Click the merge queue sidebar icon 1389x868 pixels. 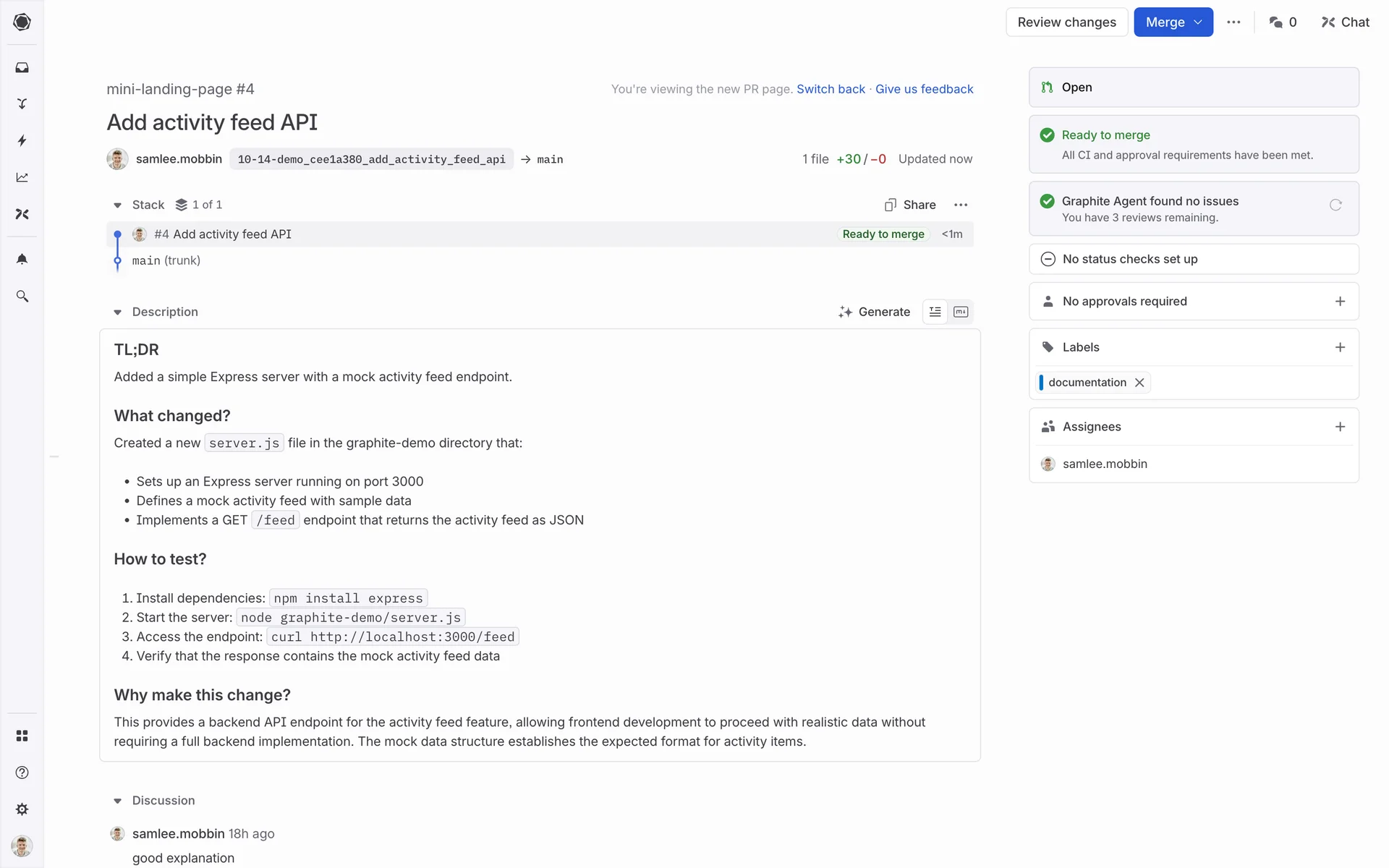coord(22,103)
